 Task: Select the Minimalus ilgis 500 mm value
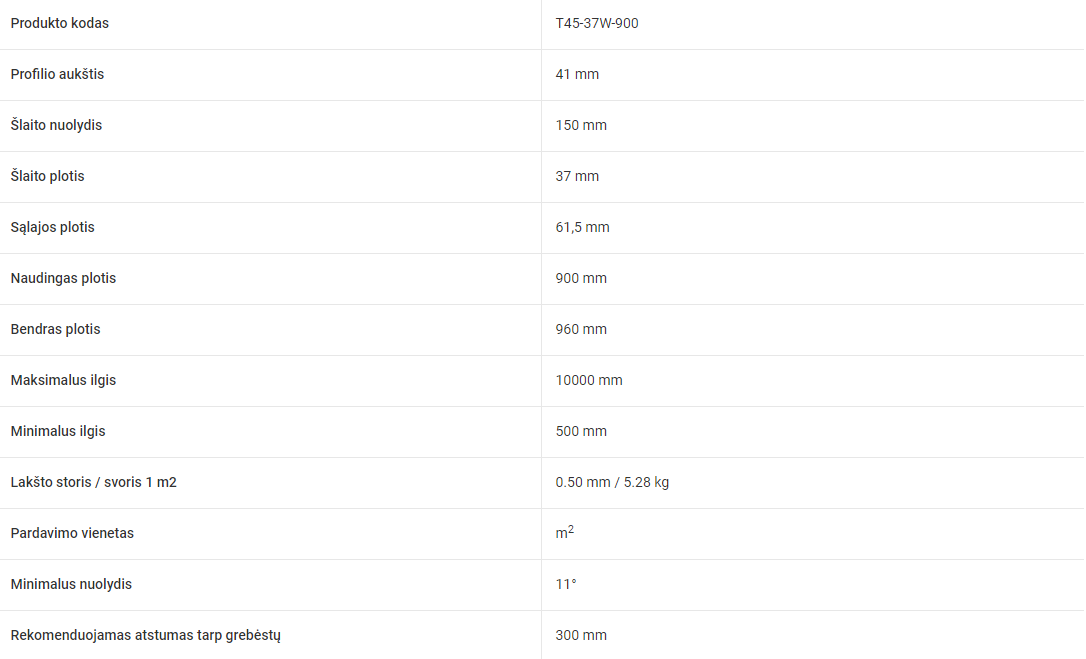click(x=581, y=431)
